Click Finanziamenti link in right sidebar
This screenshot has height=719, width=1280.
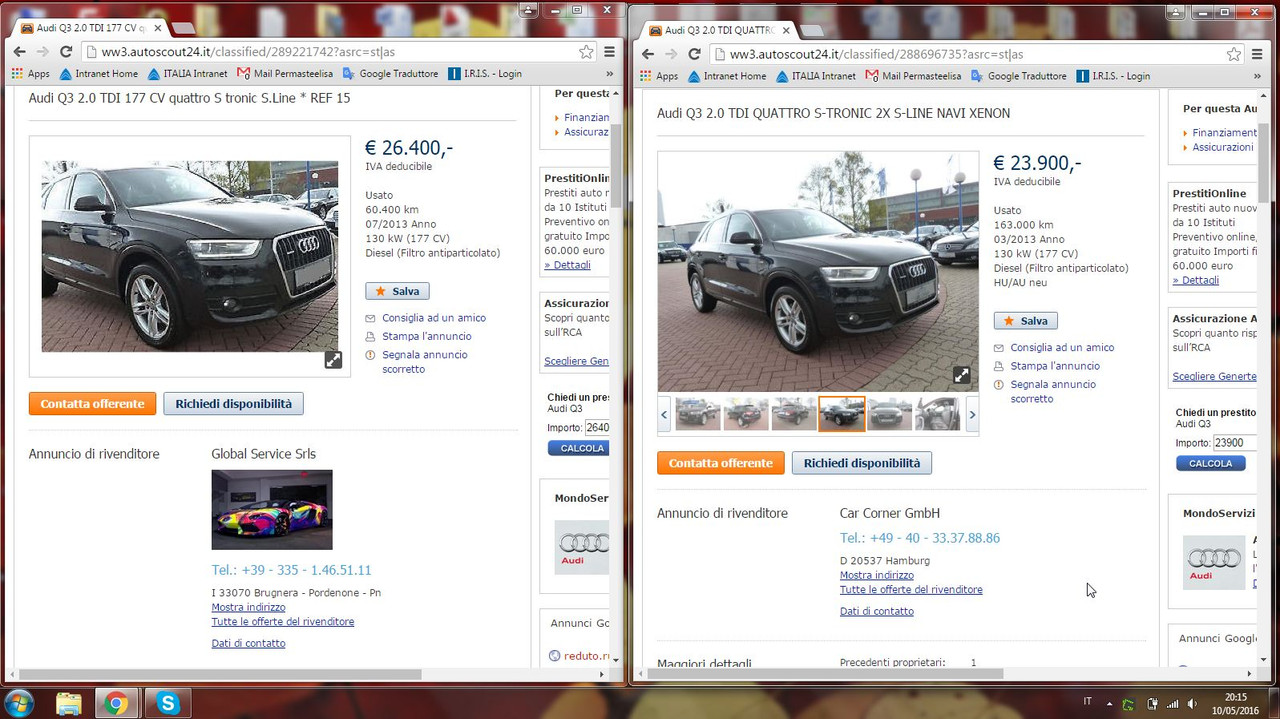[x=1224, y=132]
